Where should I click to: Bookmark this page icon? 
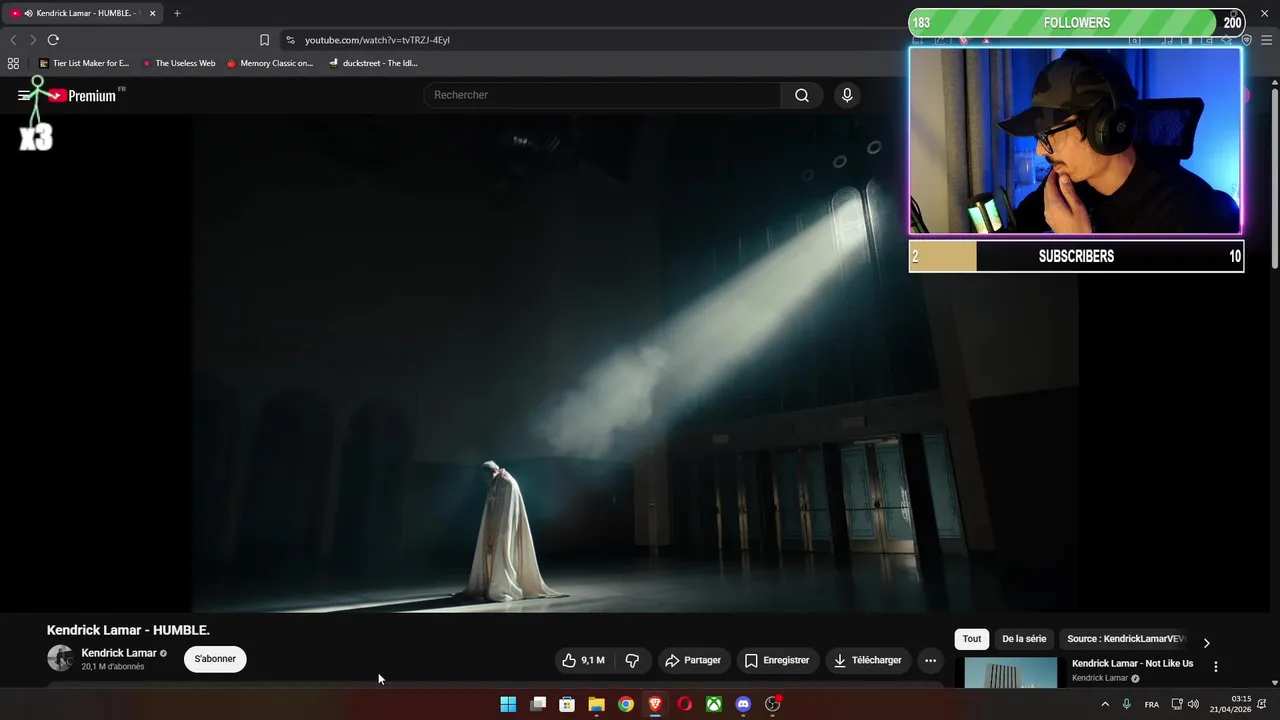point(264,40)
